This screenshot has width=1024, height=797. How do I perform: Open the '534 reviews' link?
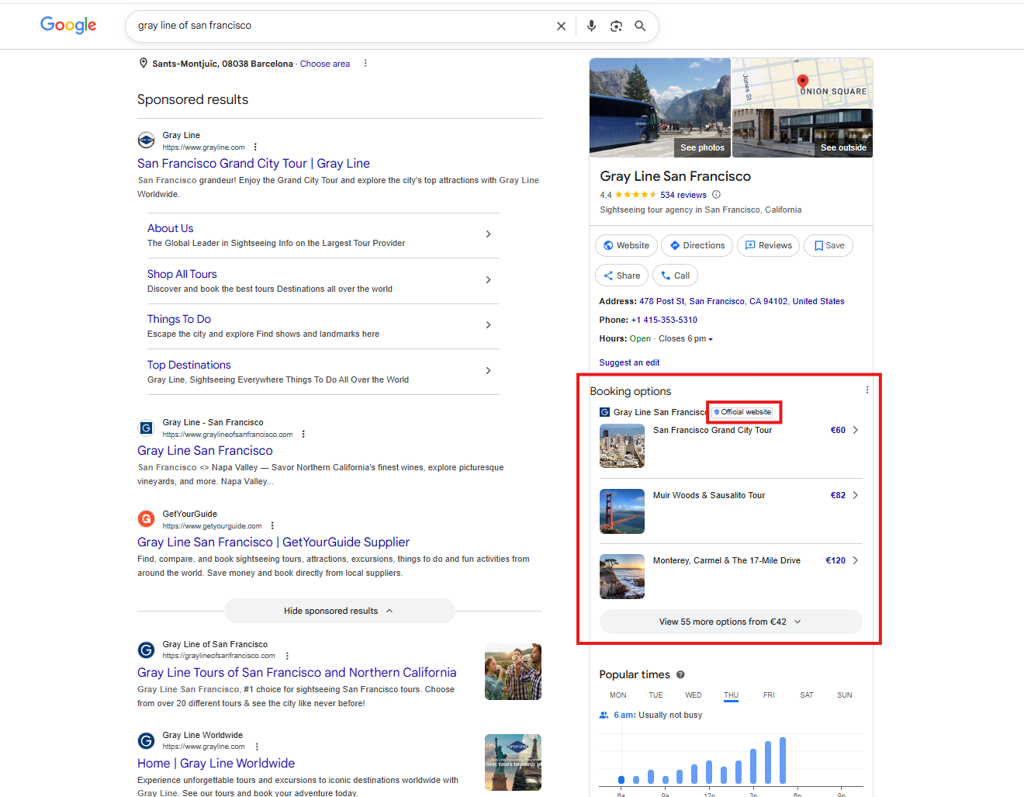coord(683,195)
